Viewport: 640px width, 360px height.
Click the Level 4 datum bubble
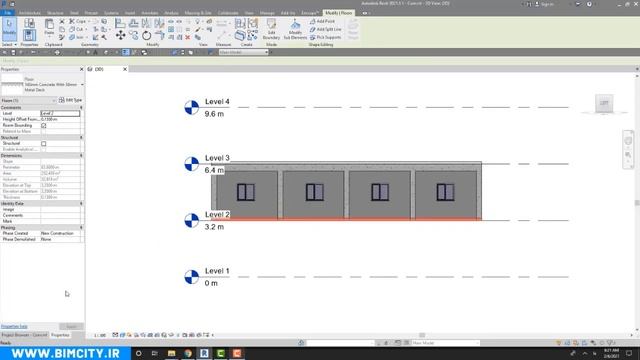pyautogui.click(x=191, y=108)
